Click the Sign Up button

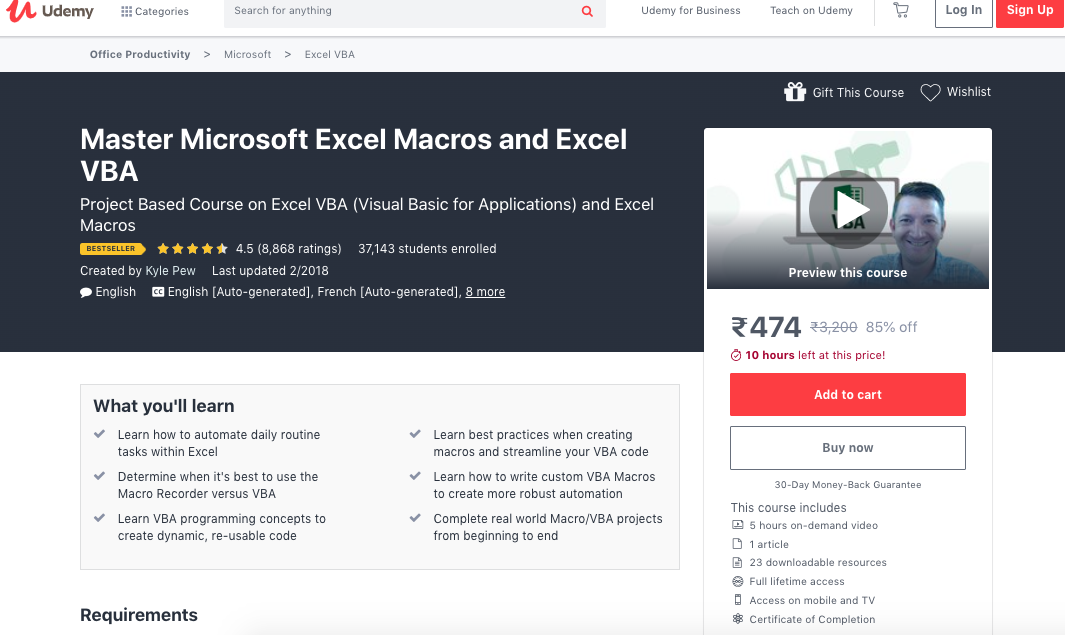[x=1030, y=11]
